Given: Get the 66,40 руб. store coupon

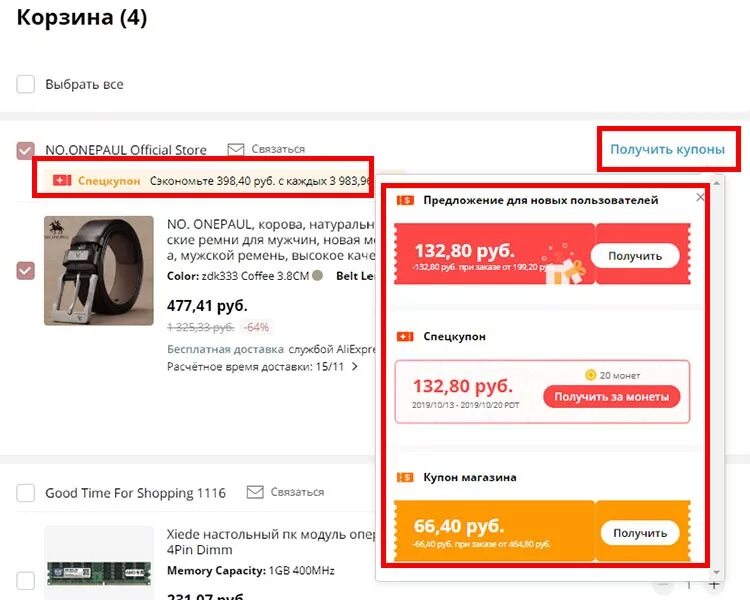Looking at the screenshot, I should click(x=640, y=533).
